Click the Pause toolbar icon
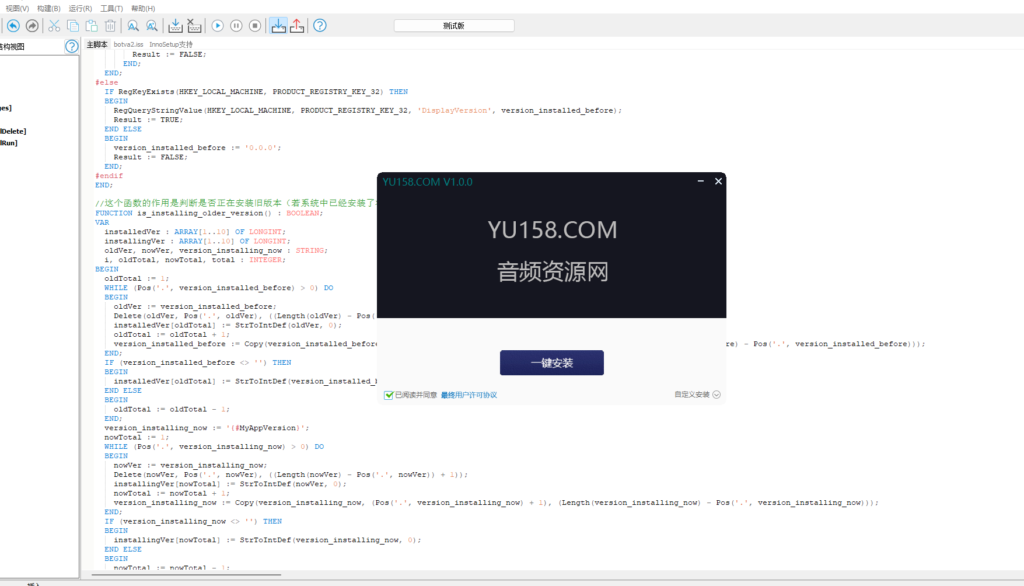The width and height of the screenshot is (1024, 586). pos(237,26)
